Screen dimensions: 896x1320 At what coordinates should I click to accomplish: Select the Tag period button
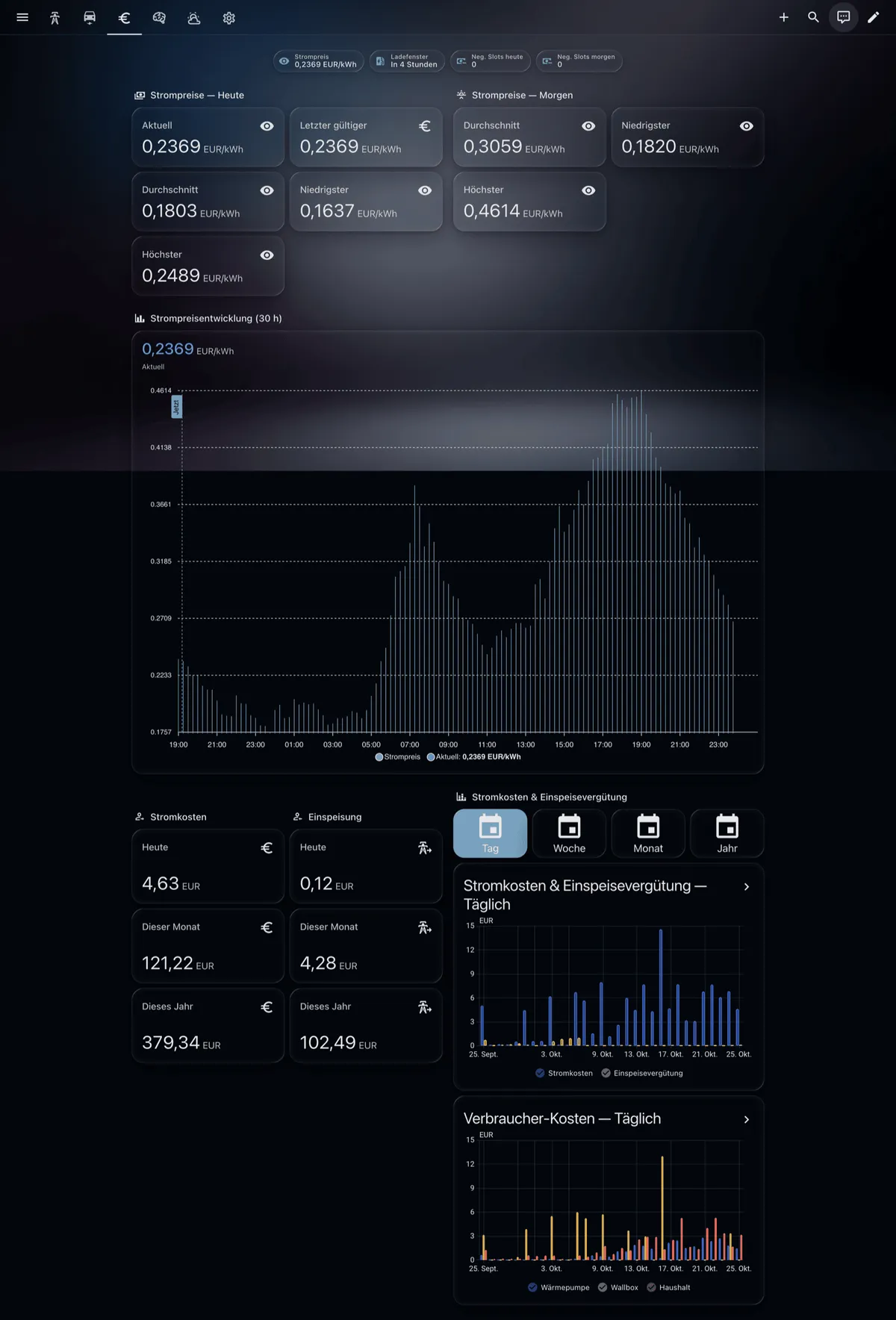(x=490, y=833)
